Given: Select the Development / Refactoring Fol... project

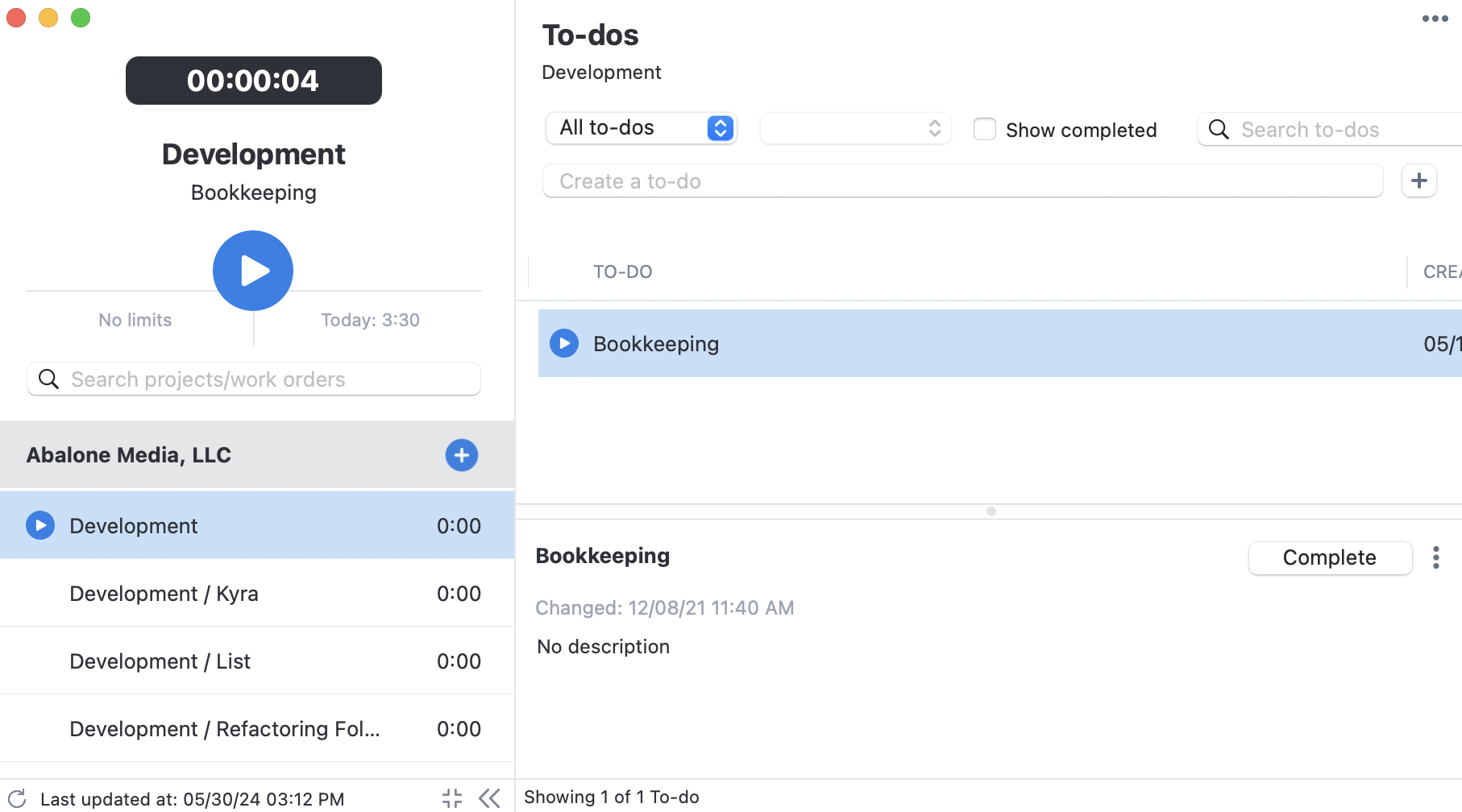Looking at the screenshot, I should tap(257, 728).
